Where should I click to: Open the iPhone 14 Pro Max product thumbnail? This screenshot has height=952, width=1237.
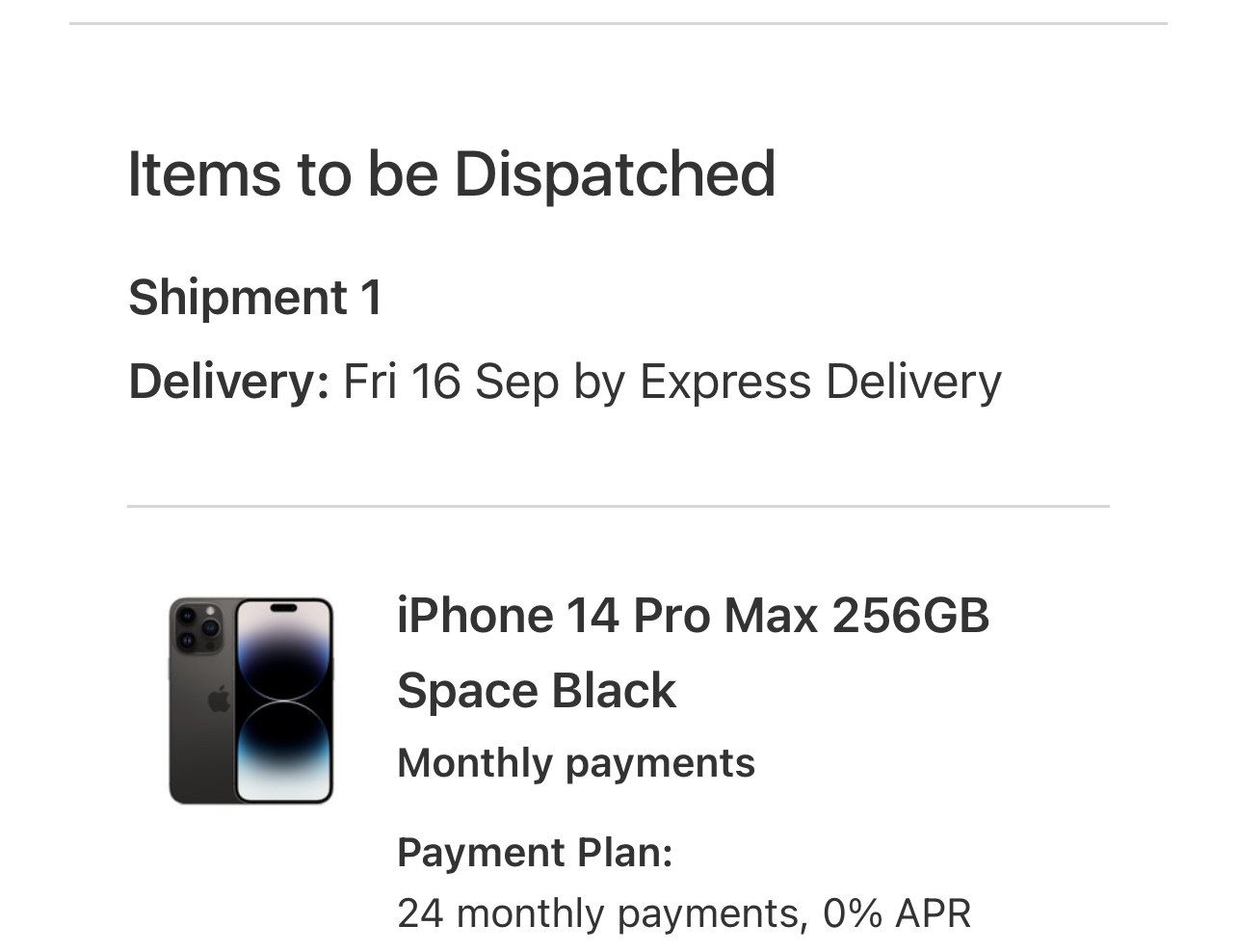coord(250,701)
